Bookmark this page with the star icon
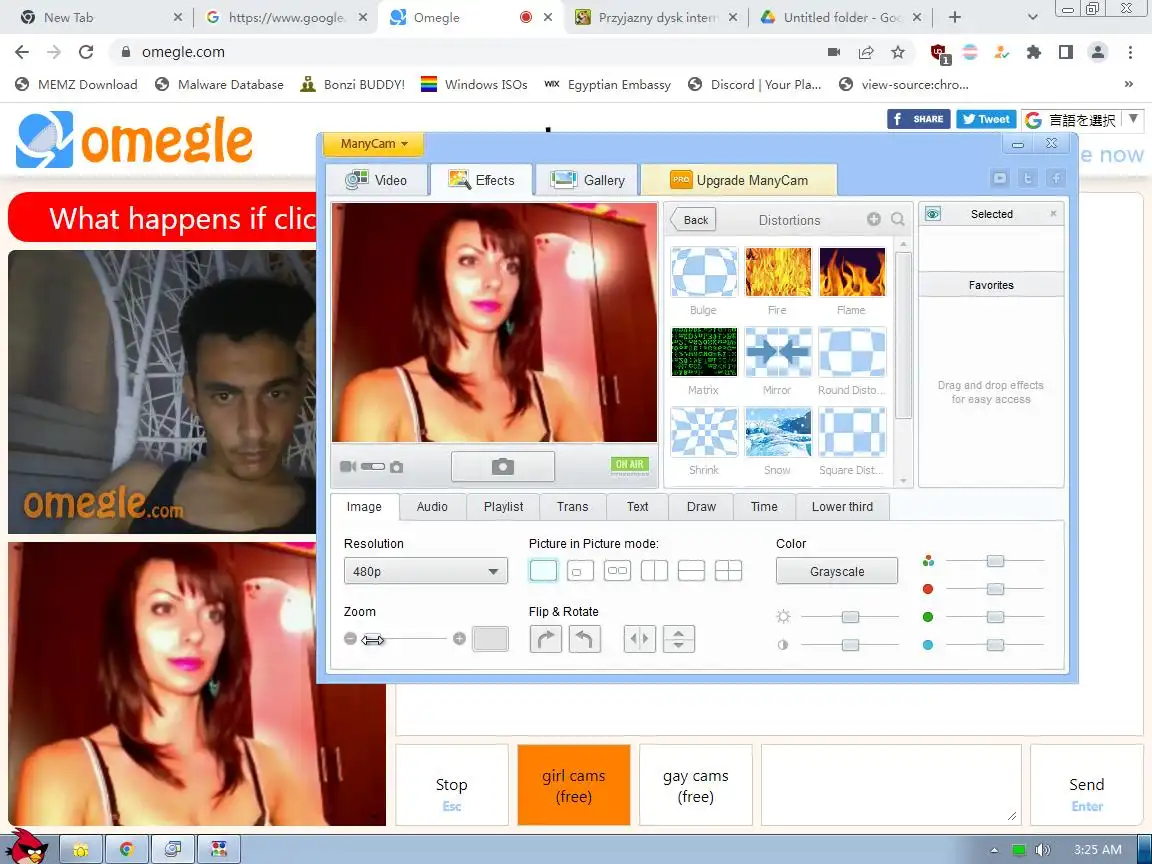The height and width of the screenshot is (864, 1152). [x=897, y=52]
